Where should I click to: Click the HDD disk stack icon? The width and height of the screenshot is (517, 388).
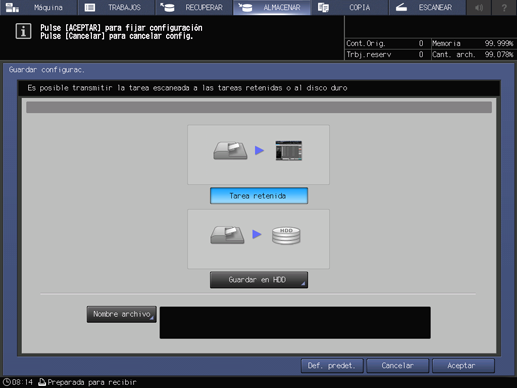[x=286, y=236]
